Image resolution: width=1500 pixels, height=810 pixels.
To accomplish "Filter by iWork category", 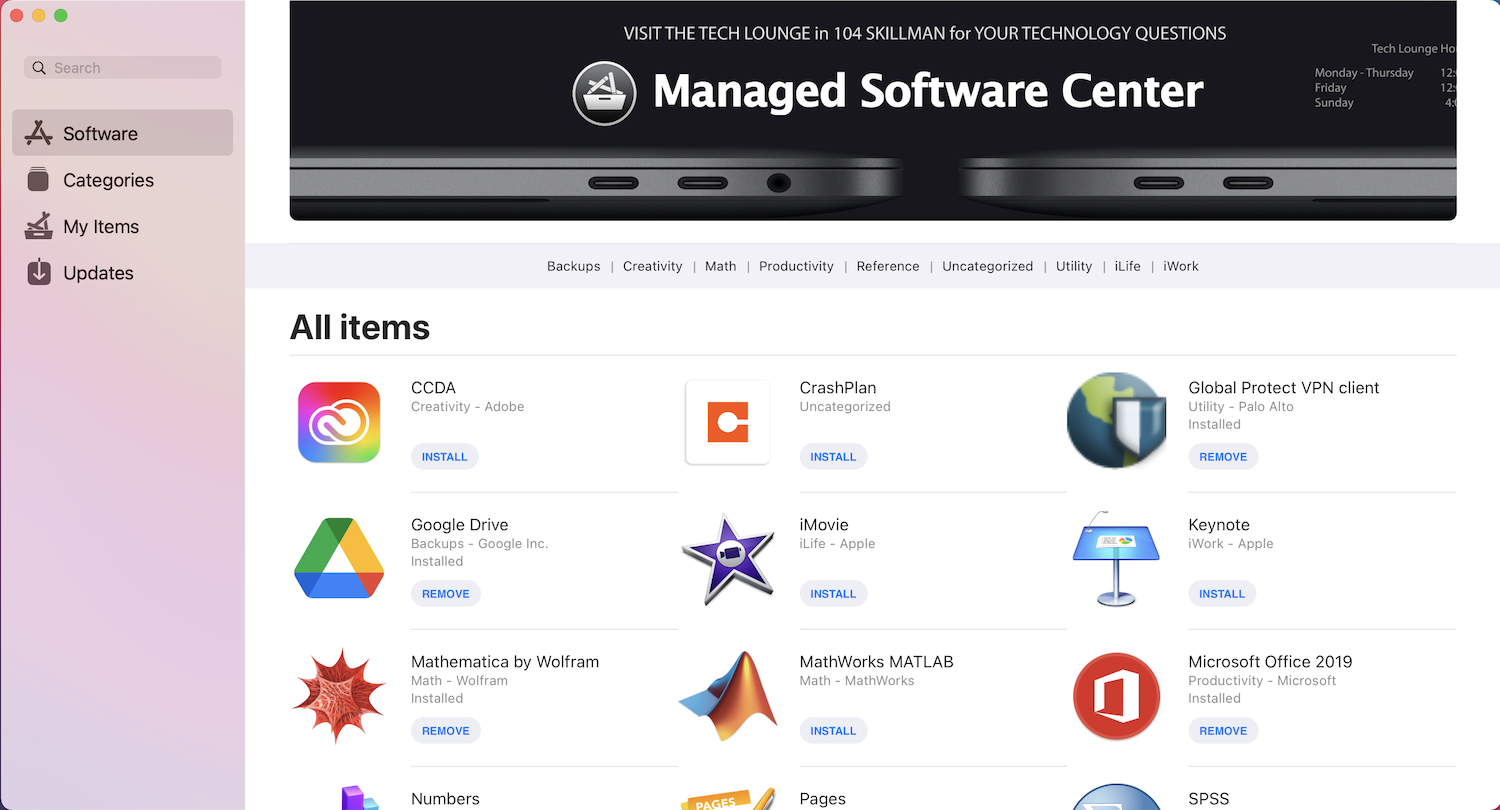I will pos(1181,266).
